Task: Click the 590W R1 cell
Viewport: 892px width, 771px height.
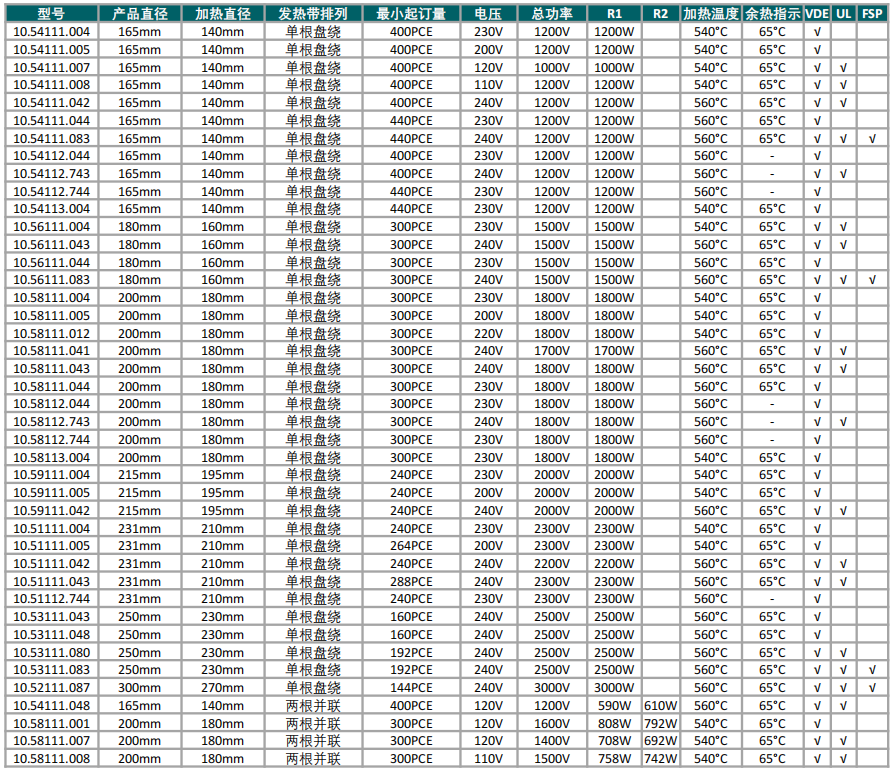Action: pos(614,705)
